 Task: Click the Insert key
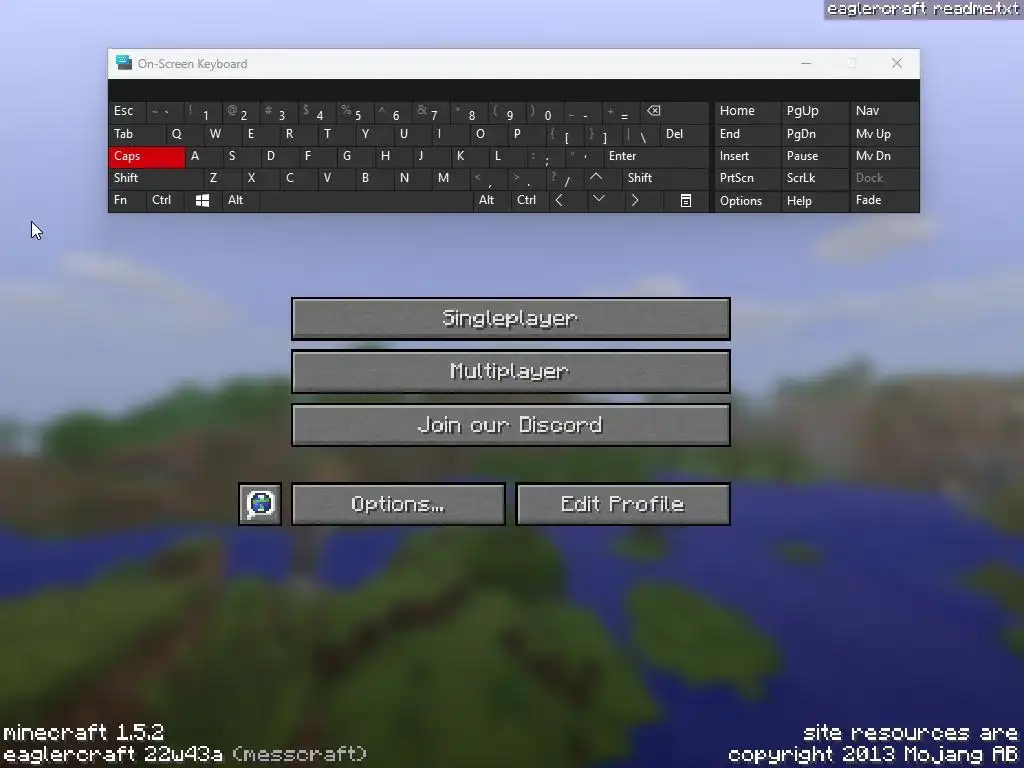pyautogui.click(x=748, y=157)
